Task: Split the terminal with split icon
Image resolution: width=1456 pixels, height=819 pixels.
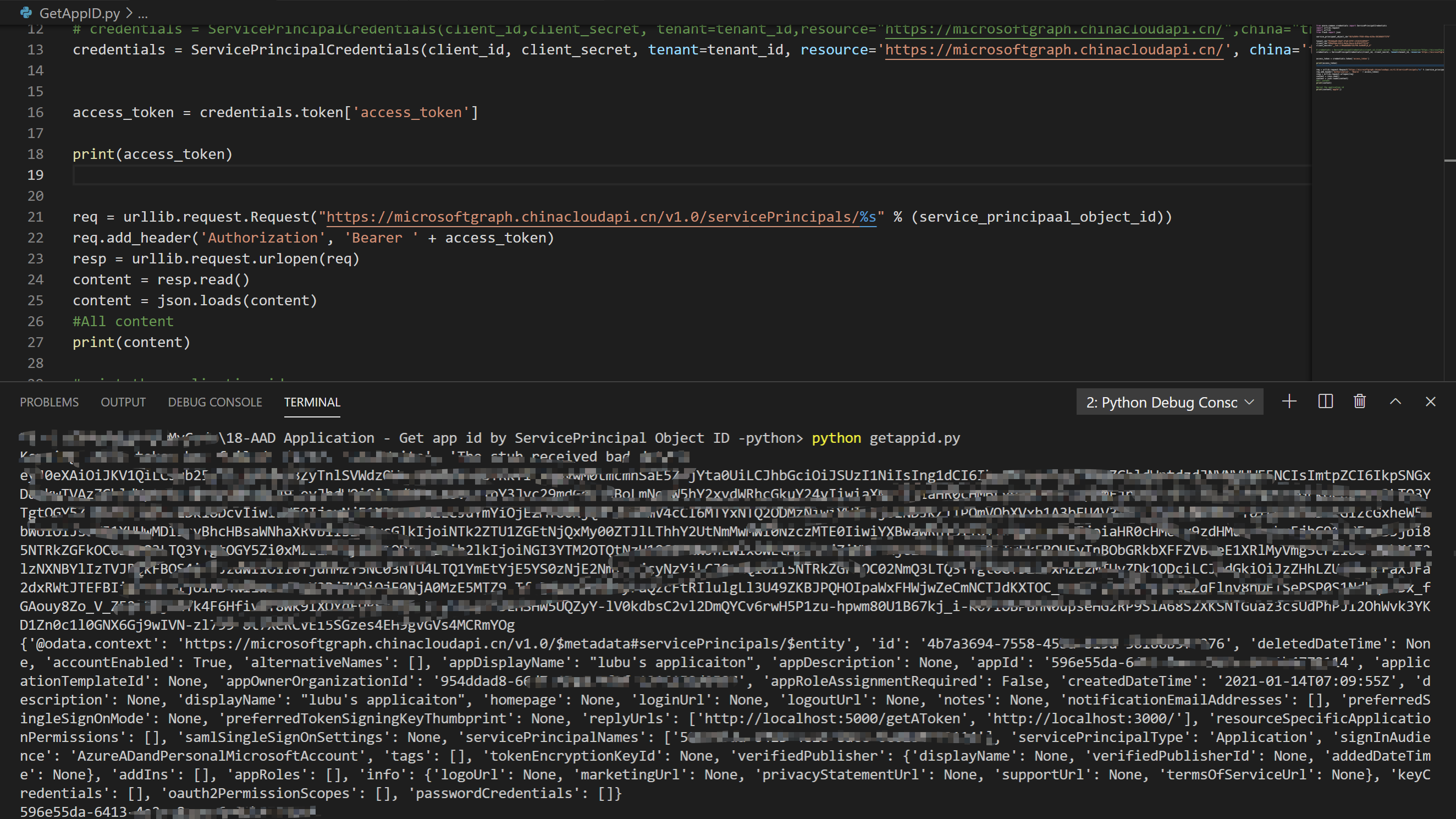Action: [x=1326, y=402]
